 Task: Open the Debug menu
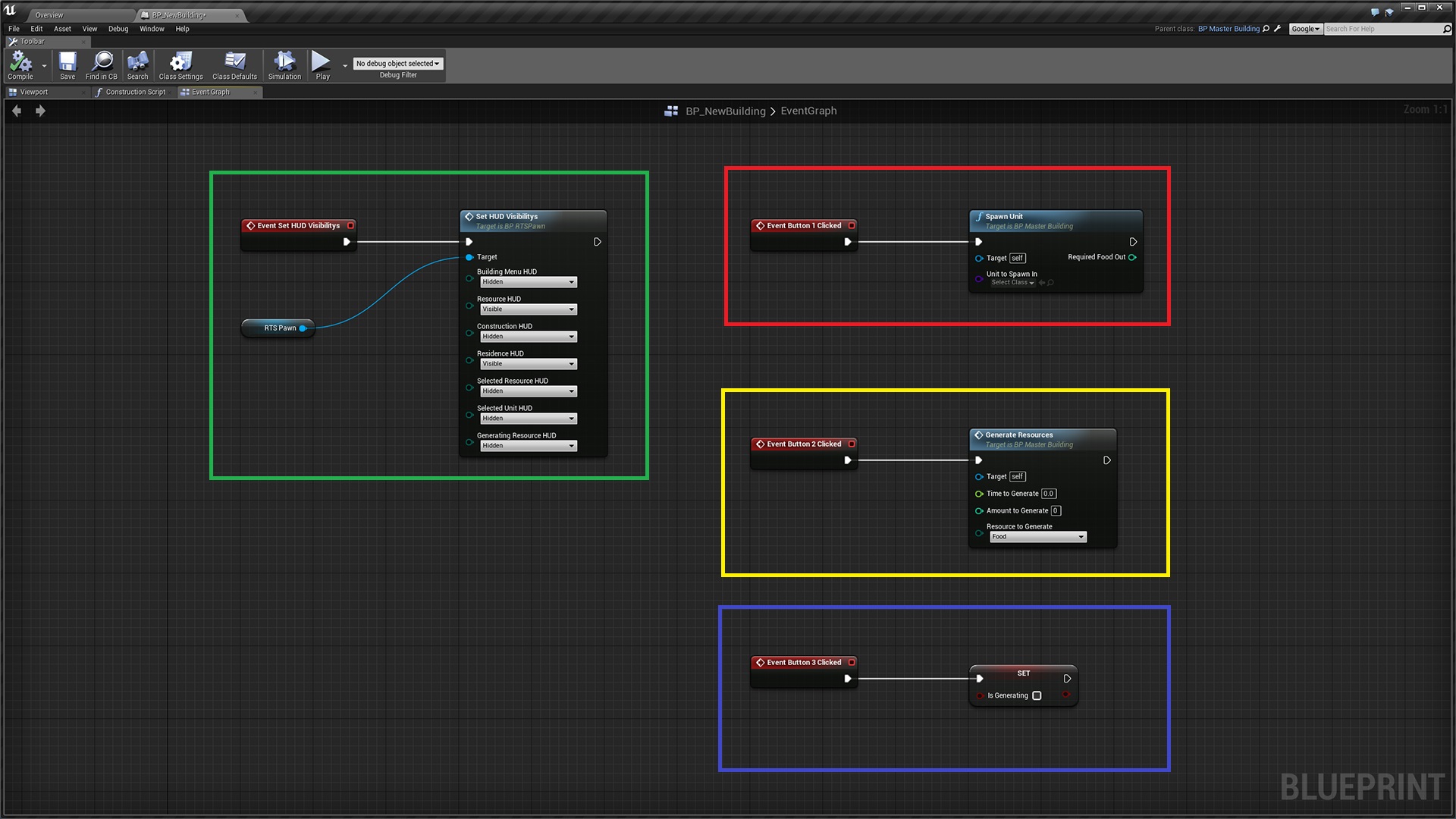coord(118,29)
